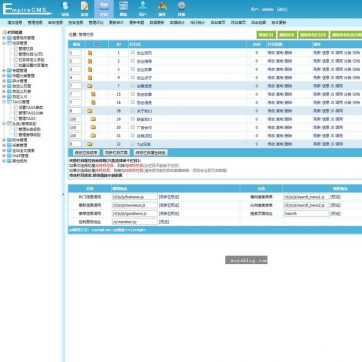Screen dimensions: 362x362
Task: Click the sidebar collapse arrow handle
Action: pos(63,194)
